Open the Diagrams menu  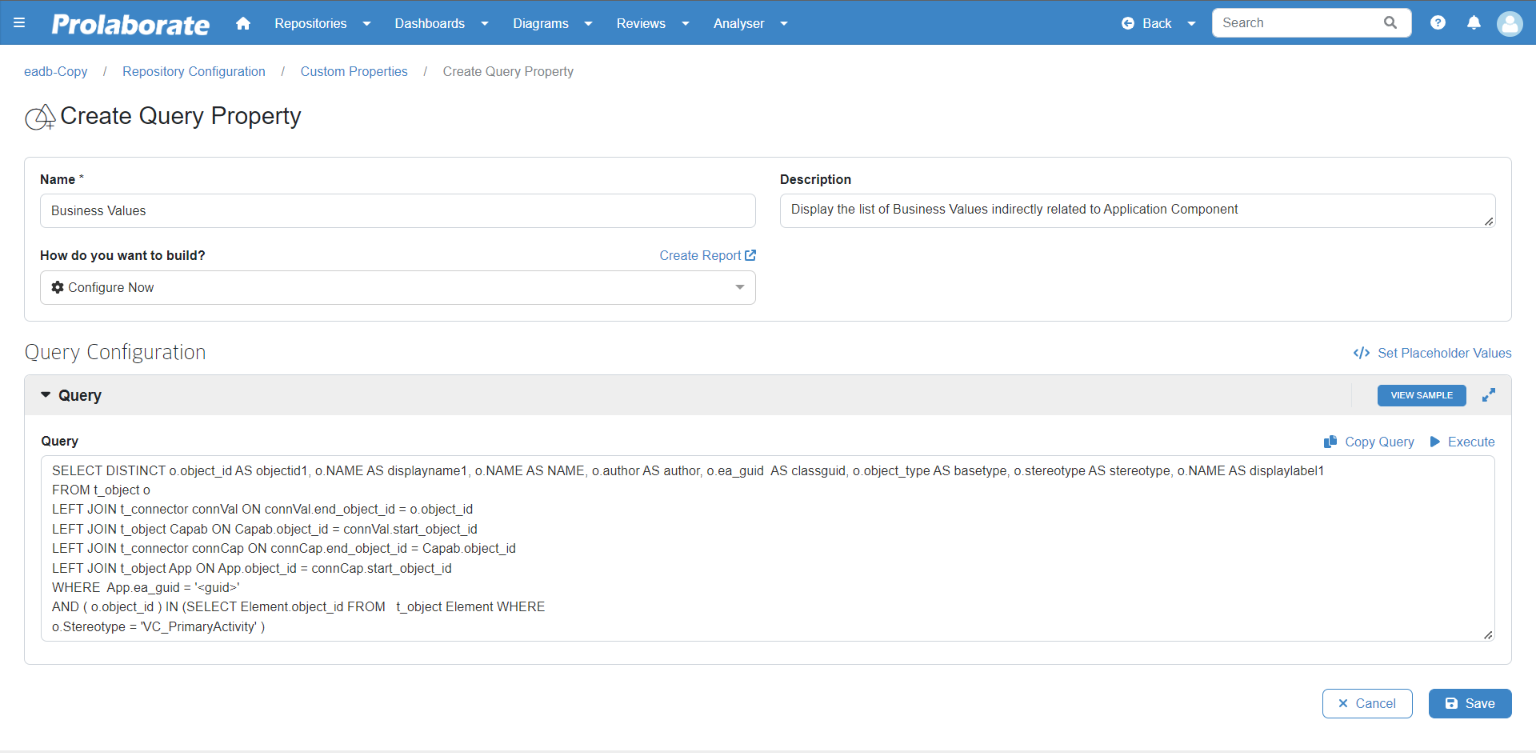[x=540, y=22]
